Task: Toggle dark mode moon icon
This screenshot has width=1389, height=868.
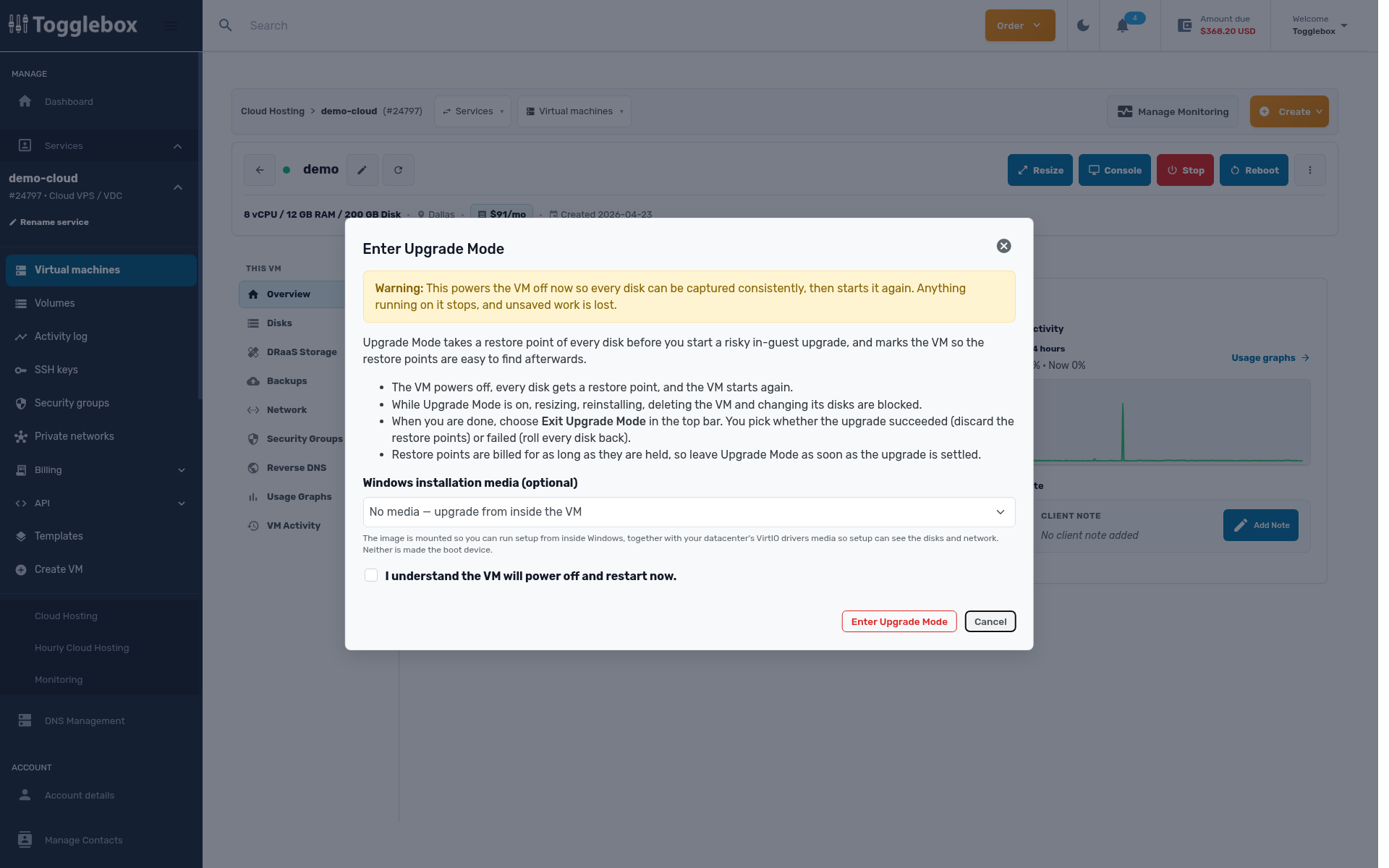Action: coord(1083,25)
